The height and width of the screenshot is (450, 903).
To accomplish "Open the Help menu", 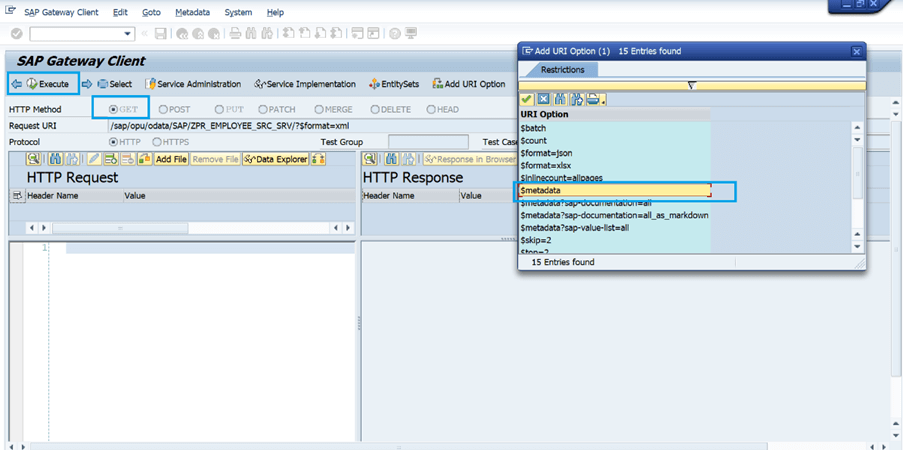I will pyautogui.click(x=275, y=12).
